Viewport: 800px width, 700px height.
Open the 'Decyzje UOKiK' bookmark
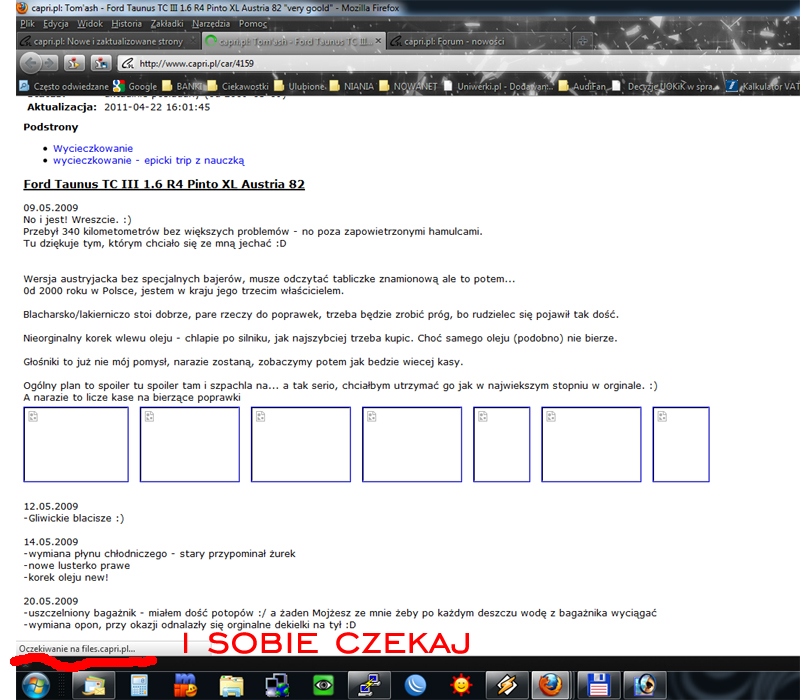coord(665,86)
